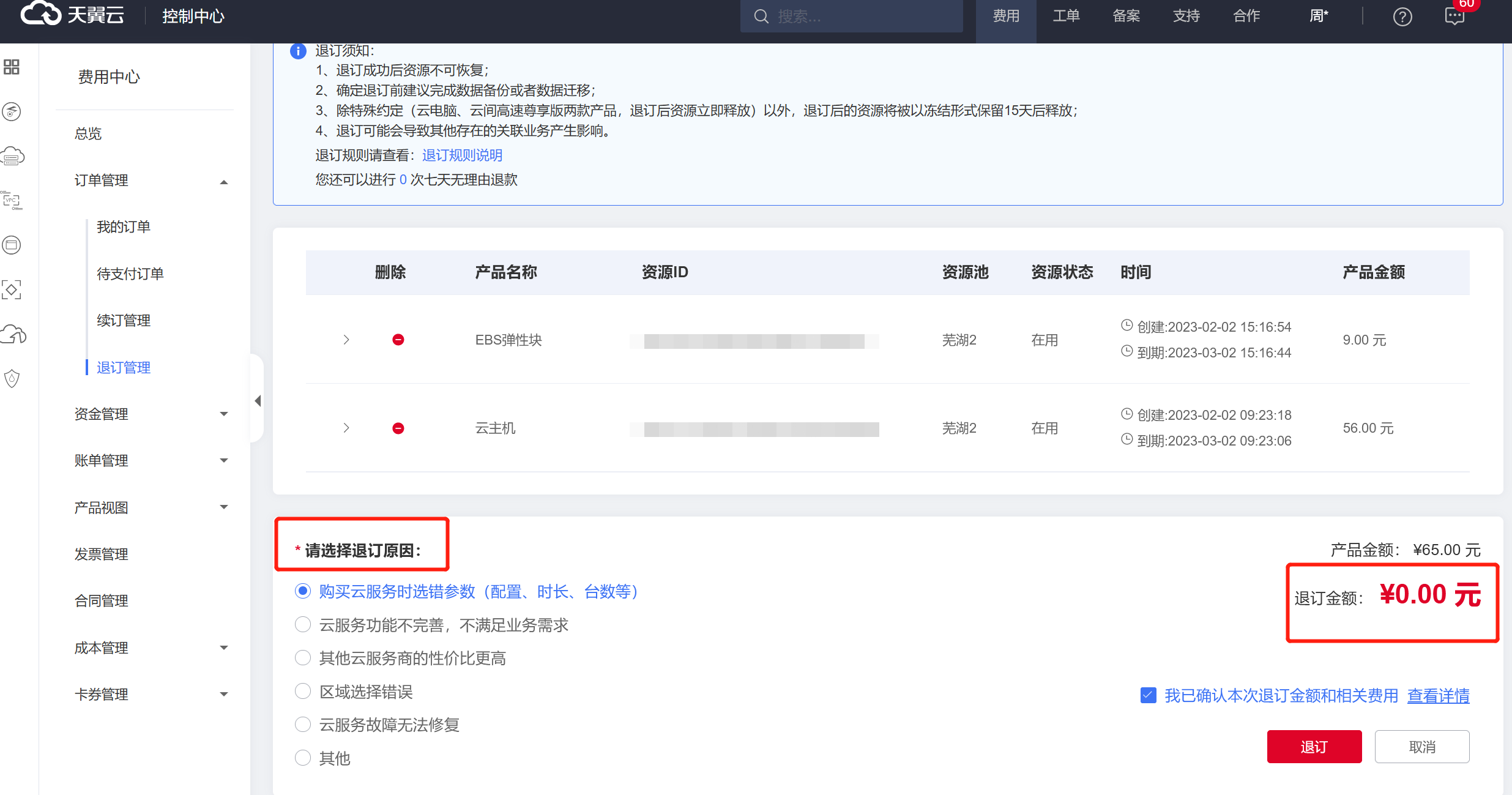The height and width of the screenshot is (795, 1512).
Task: Select reason 云服务功能不完善，不满足业务需求
Action: click(303, 625)
